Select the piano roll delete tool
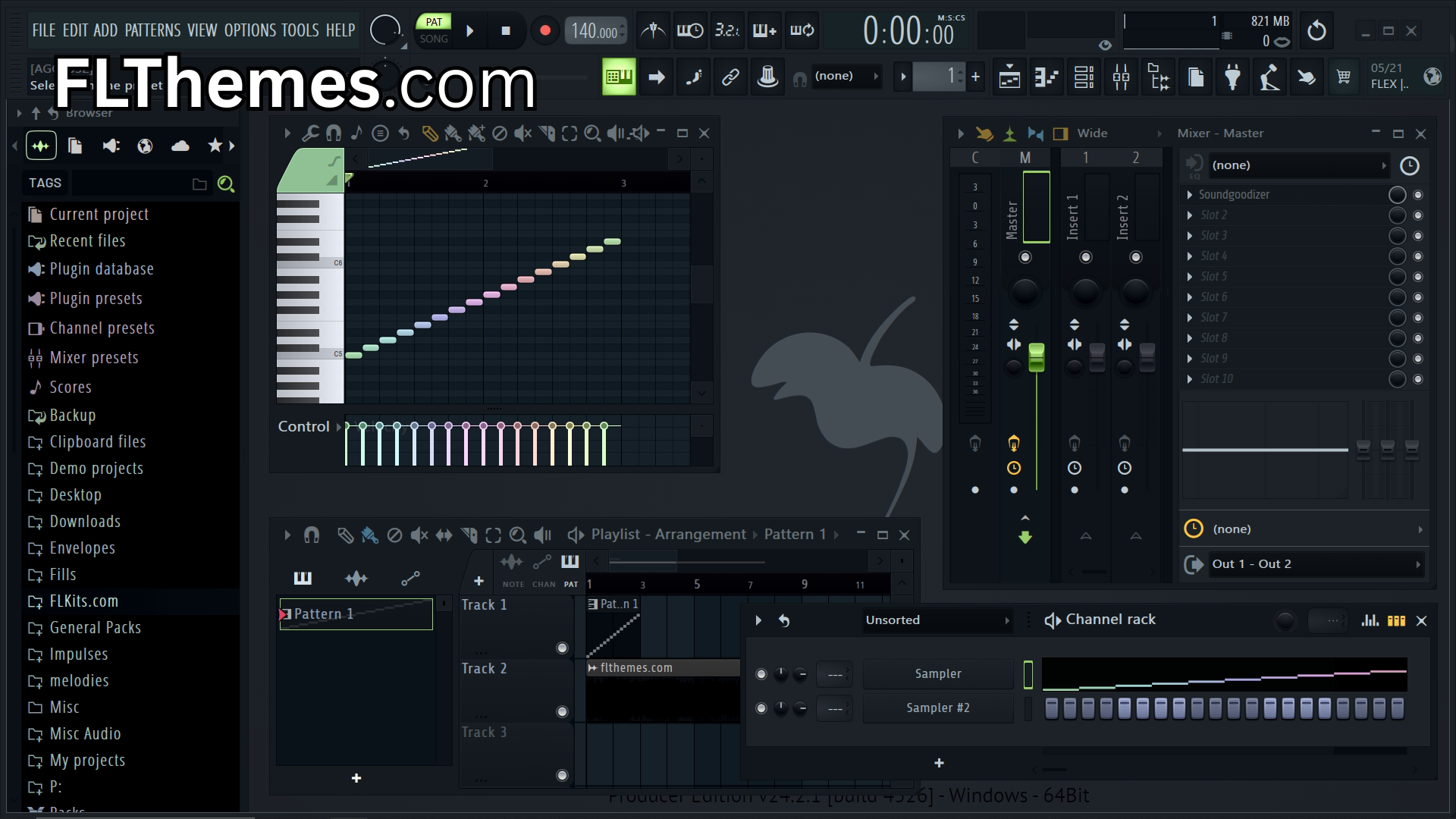This screenshot has height=819, width=1456. click(x=499, y=133)
